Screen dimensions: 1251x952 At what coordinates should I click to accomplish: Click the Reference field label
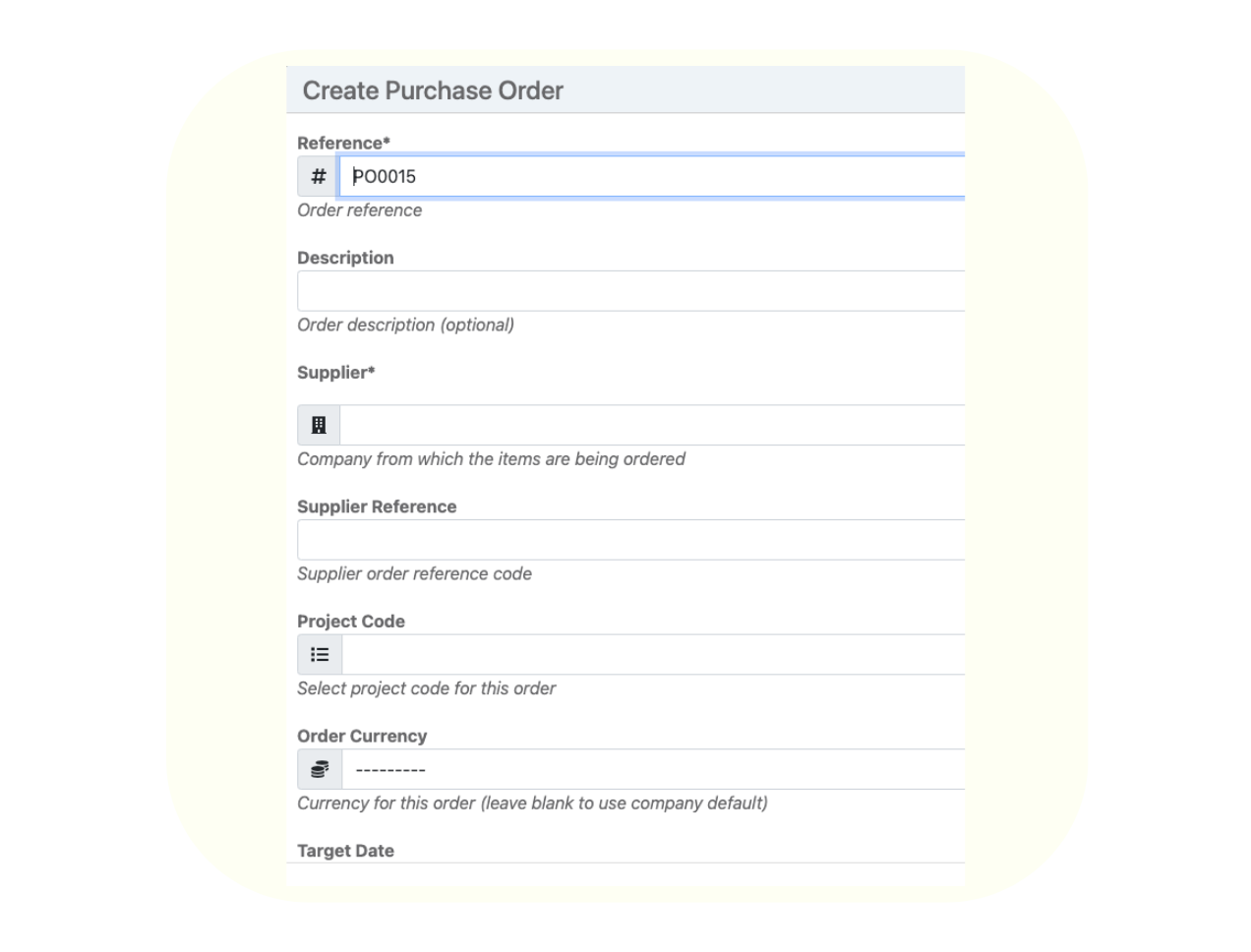coord(343,143)
